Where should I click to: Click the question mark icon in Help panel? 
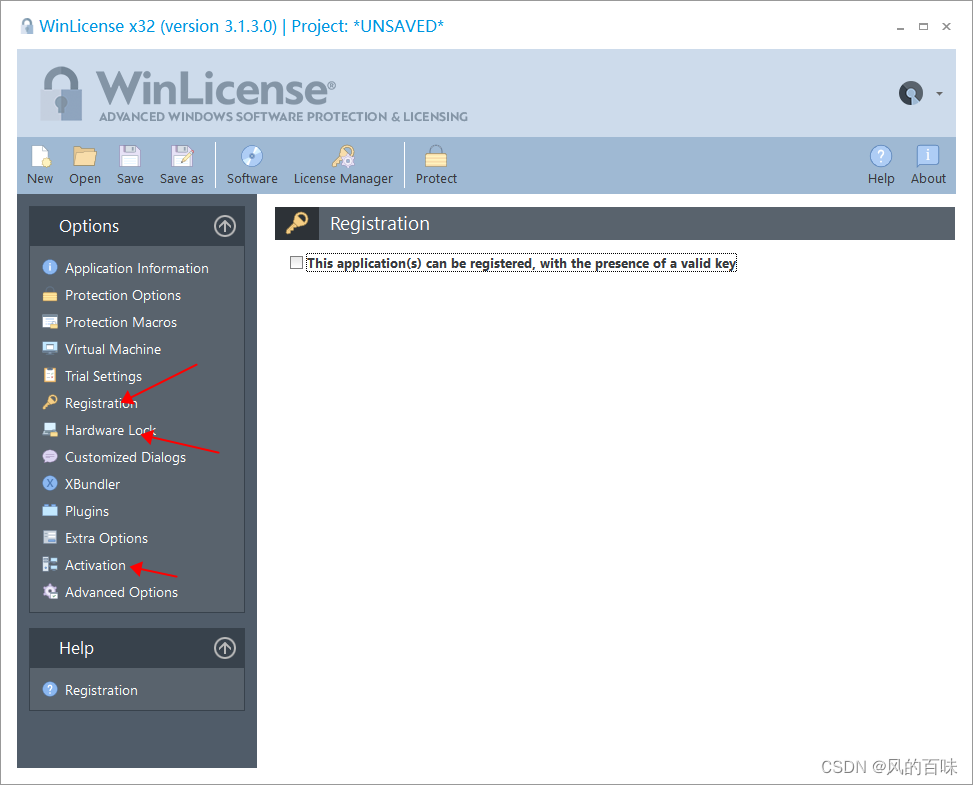click(50, 689)
